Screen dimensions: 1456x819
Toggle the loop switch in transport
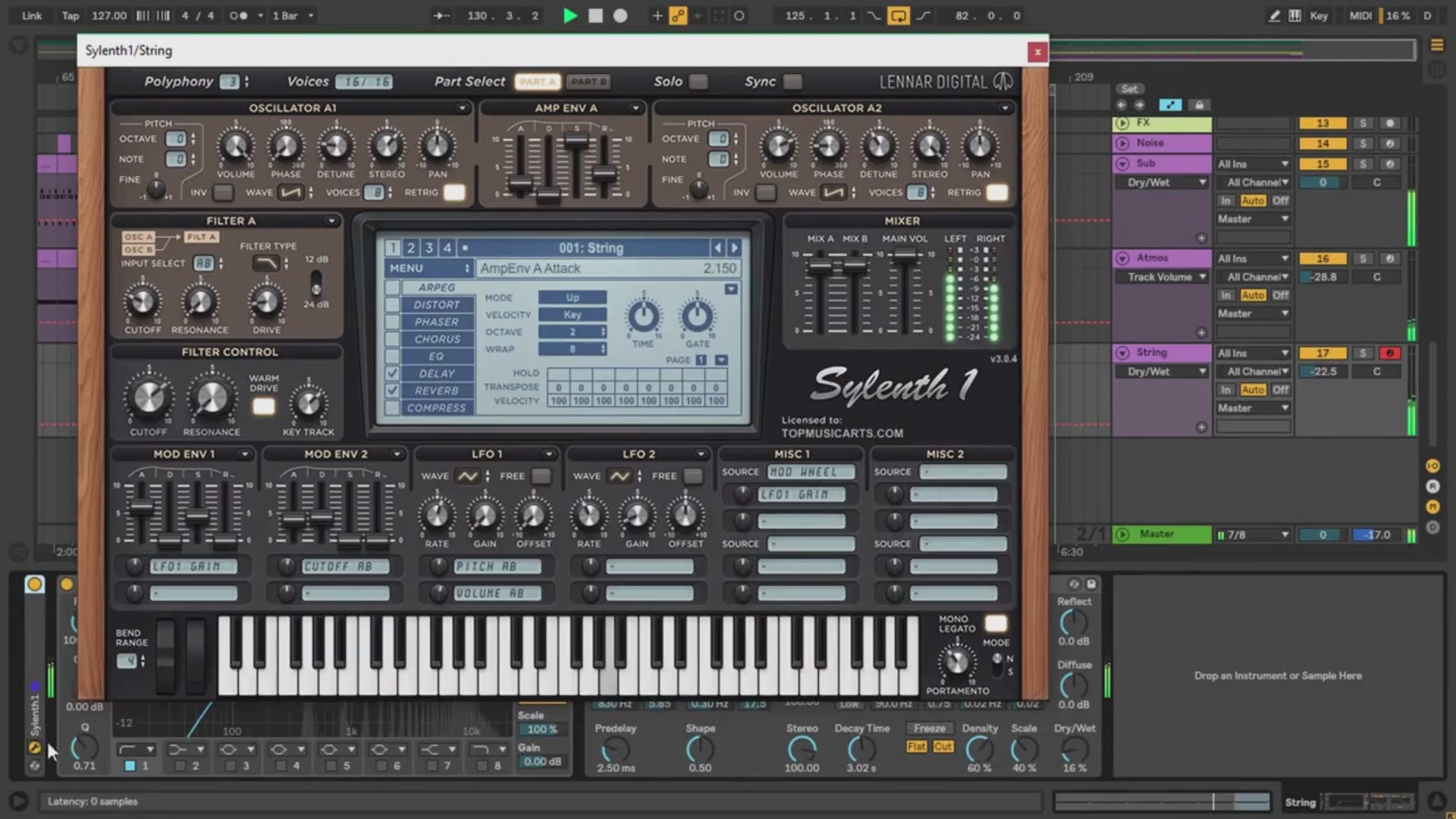coord(899,15)
